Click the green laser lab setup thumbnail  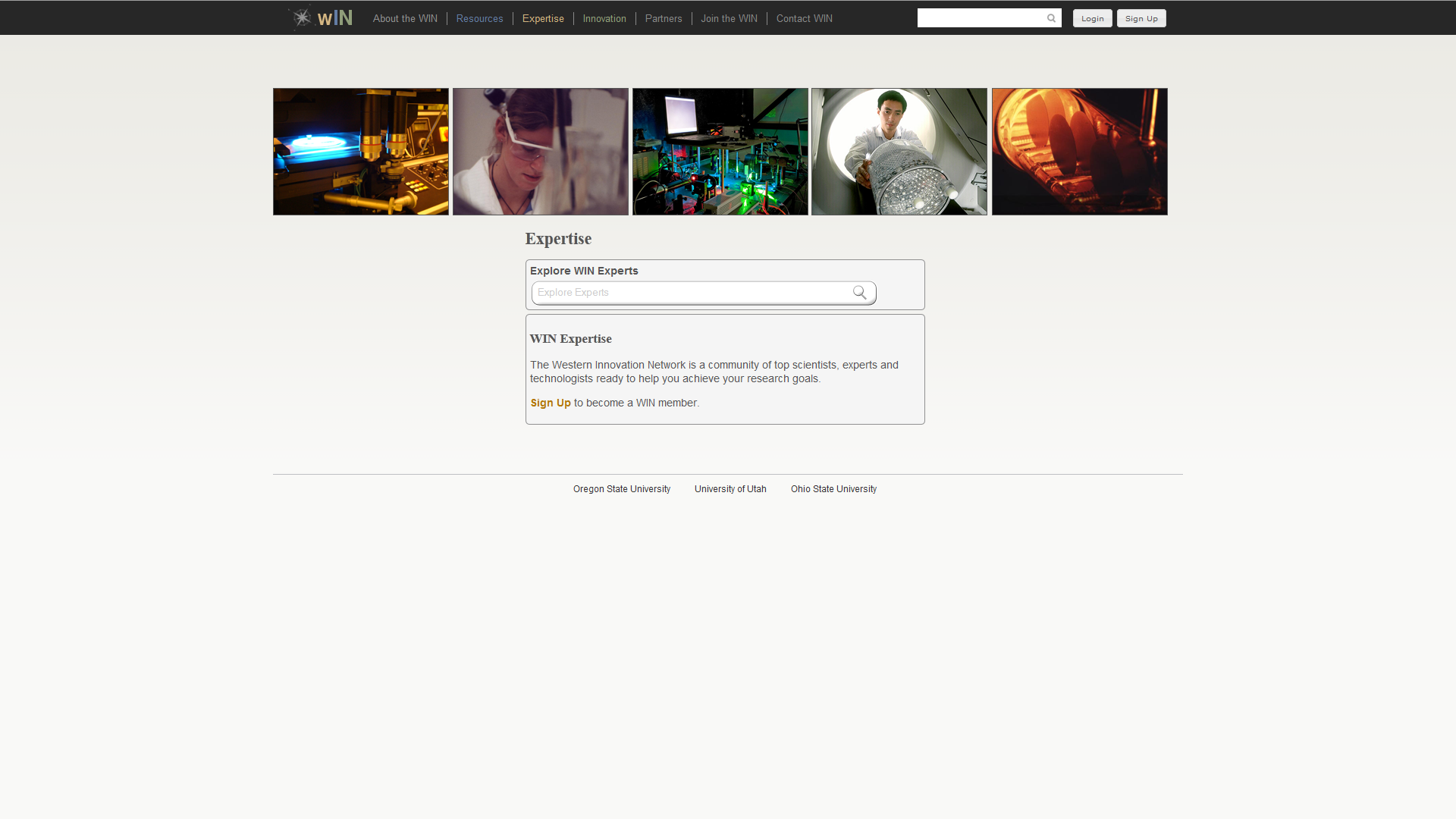[x=720, y=152]
